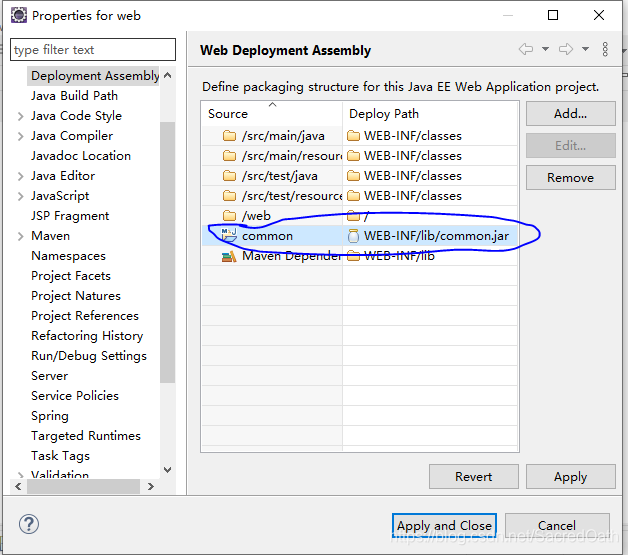The height and width of the screenshot is (555, 628).
Task: Open the back history dropdown arrow
Action: 545,49
